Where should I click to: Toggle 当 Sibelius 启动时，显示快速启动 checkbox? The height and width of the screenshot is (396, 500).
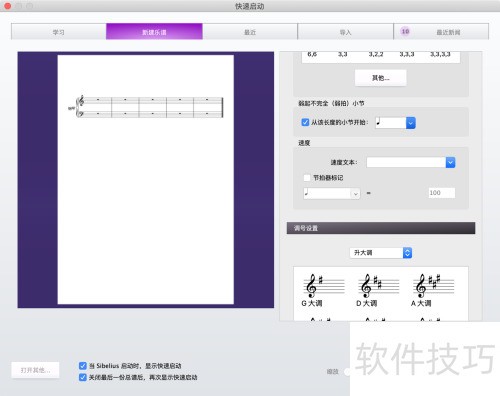point(83,366)
